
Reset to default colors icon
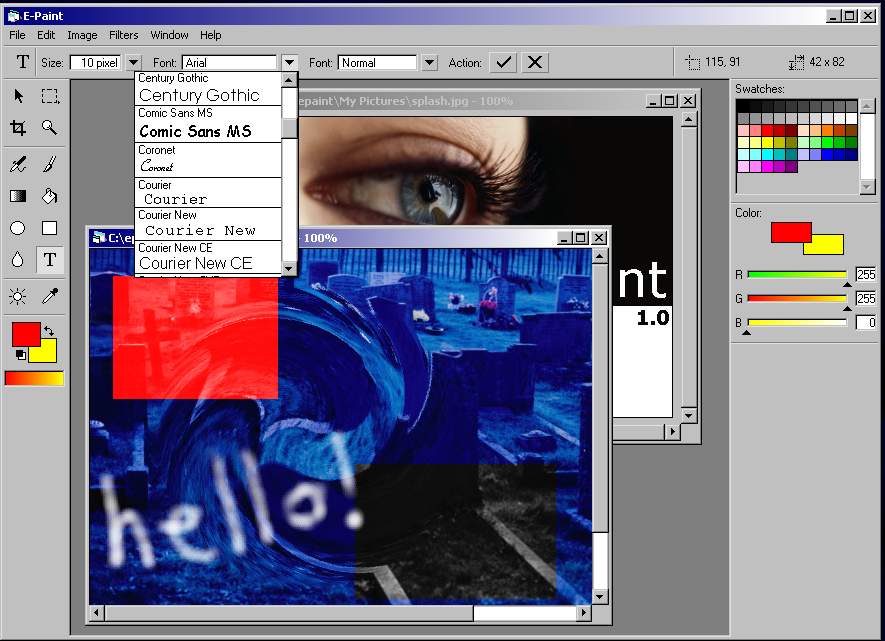tap(20, 354)
